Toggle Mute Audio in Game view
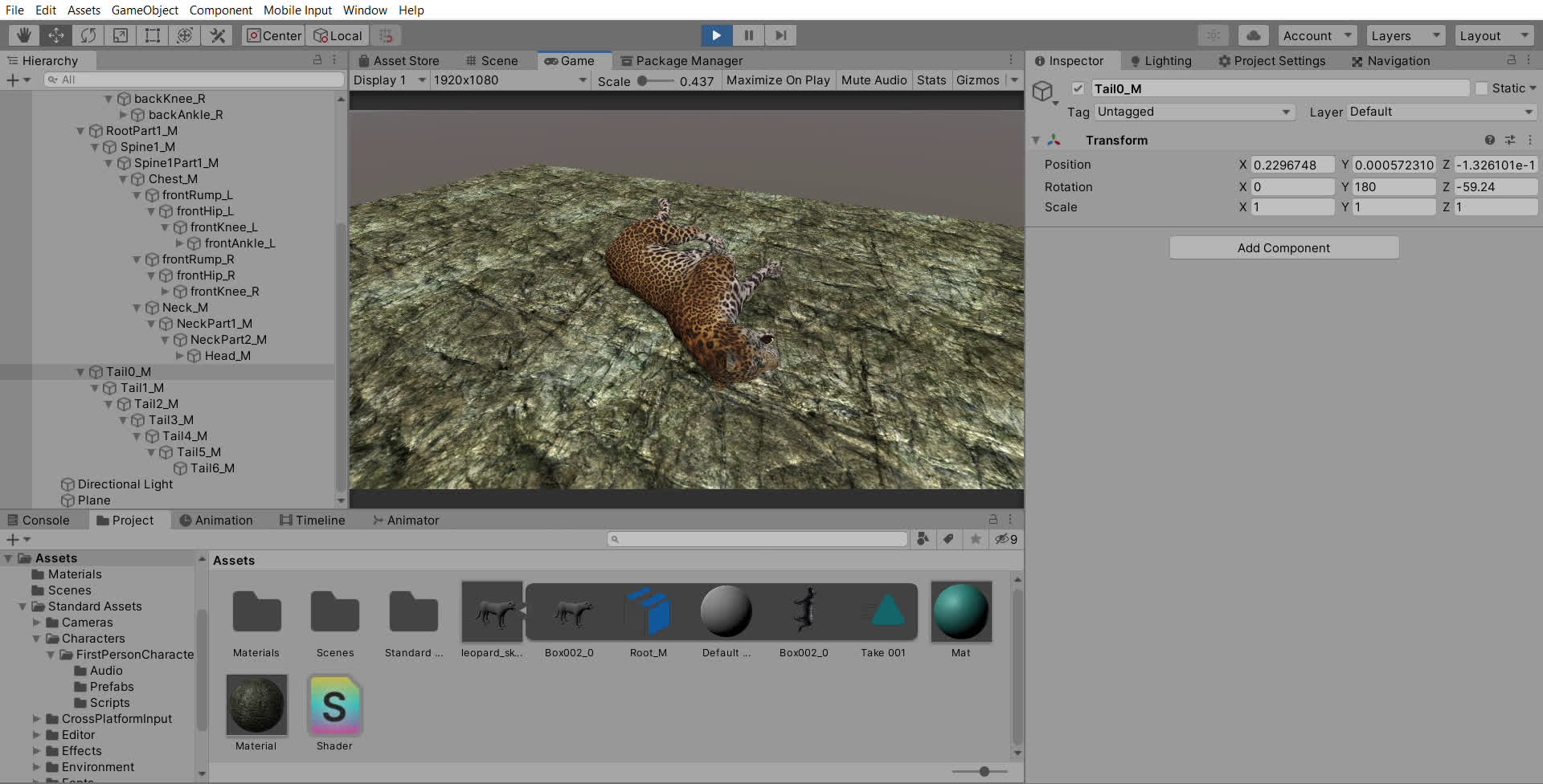This screenshot has width=1543, height=784. (874, 80)
